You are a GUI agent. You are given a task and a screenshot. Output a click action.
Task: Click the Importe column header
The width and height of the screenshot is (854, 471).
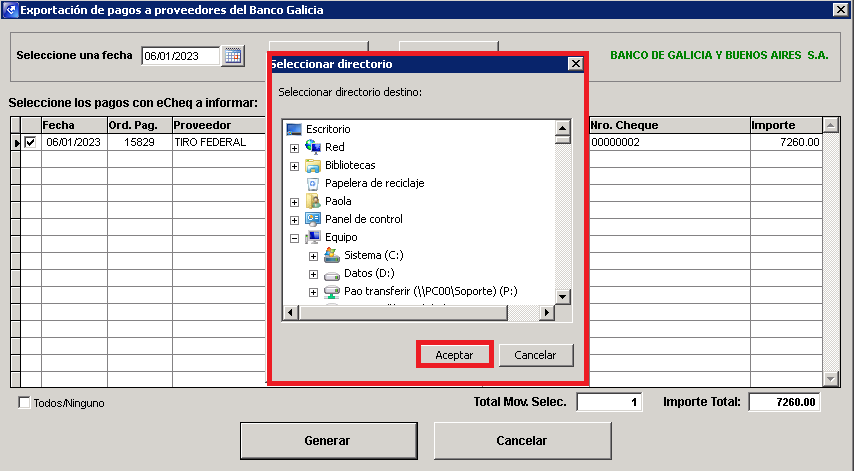coord(786,125)
